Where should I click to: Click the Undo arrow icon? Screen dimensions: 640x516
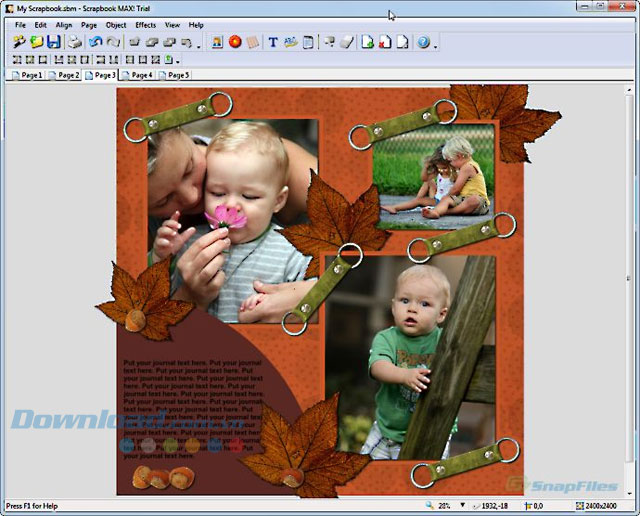tap(95, 42)
